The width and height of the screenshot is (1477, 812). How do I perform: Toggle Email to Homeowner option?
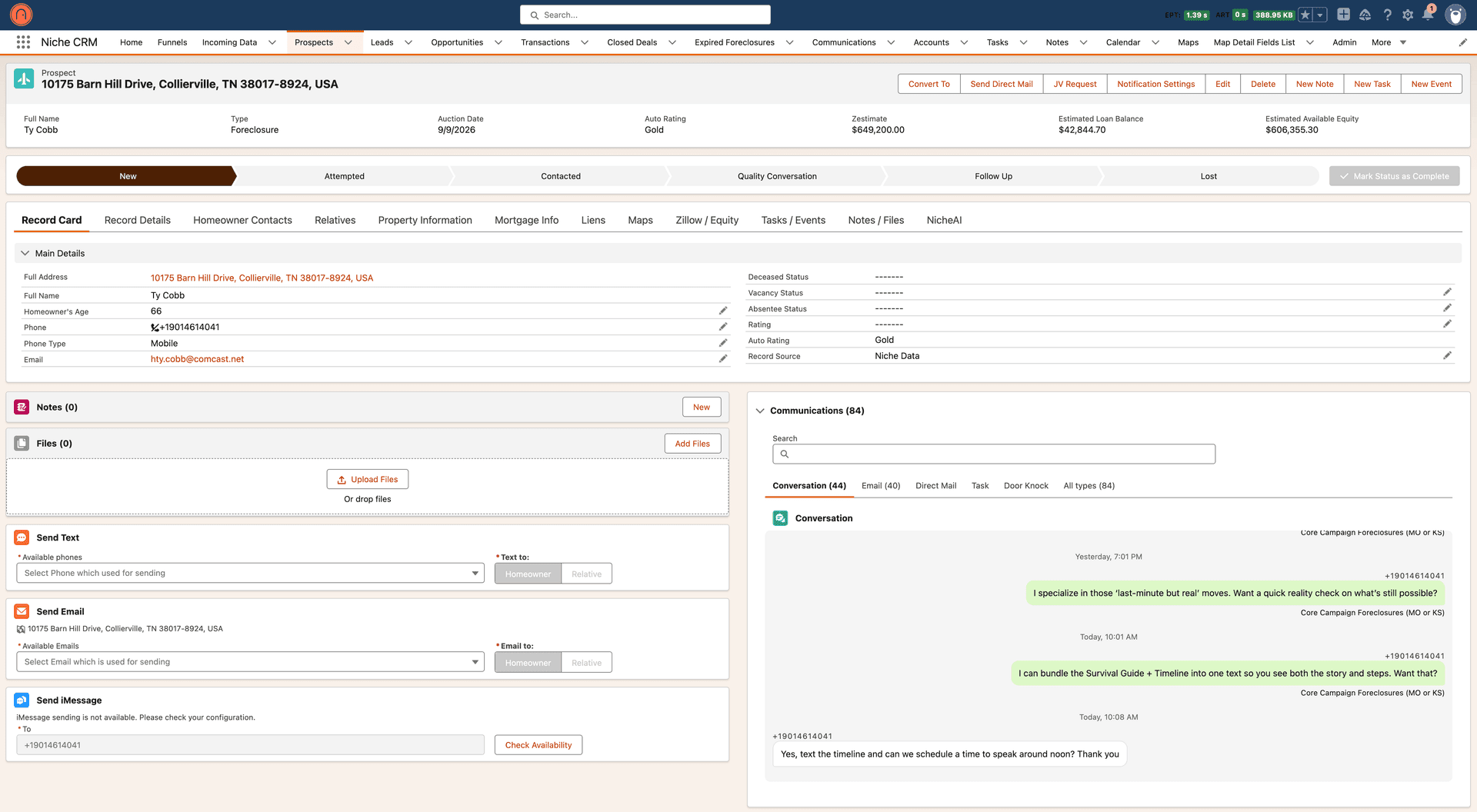(x=528, y=663)
